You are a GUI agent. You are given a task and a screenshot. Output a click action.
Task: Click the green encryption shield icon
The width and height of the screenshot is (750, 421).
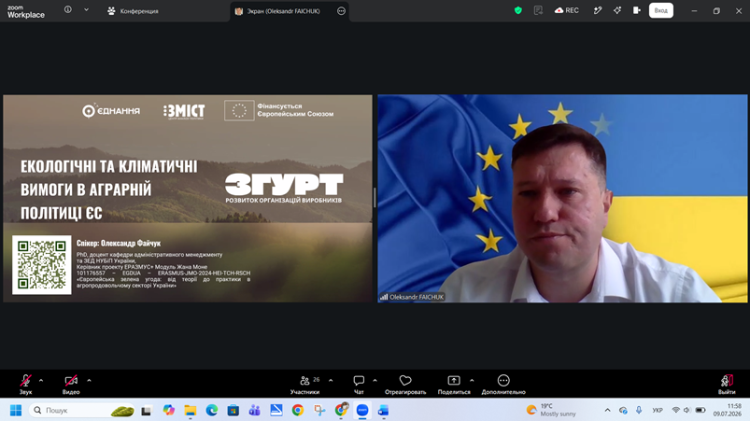point(518,11)
